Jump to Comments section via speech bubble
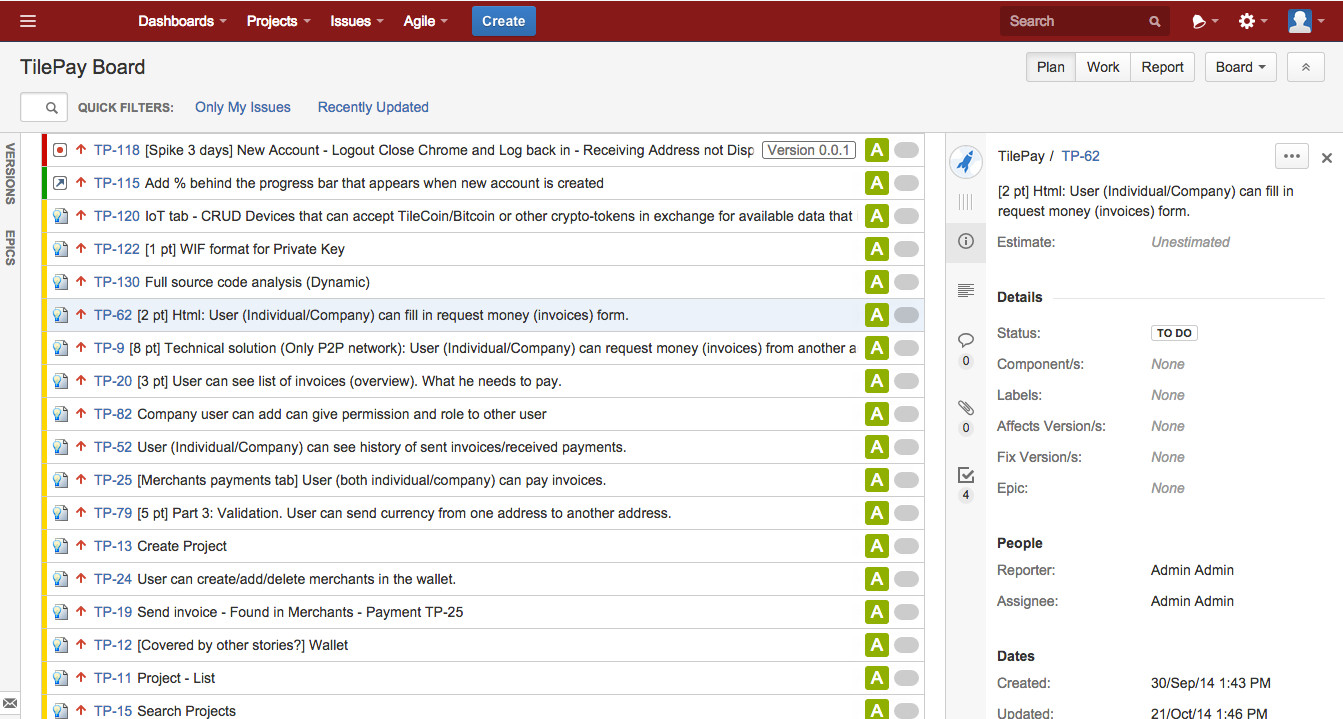1343x719 pixels. click(966, 340)
